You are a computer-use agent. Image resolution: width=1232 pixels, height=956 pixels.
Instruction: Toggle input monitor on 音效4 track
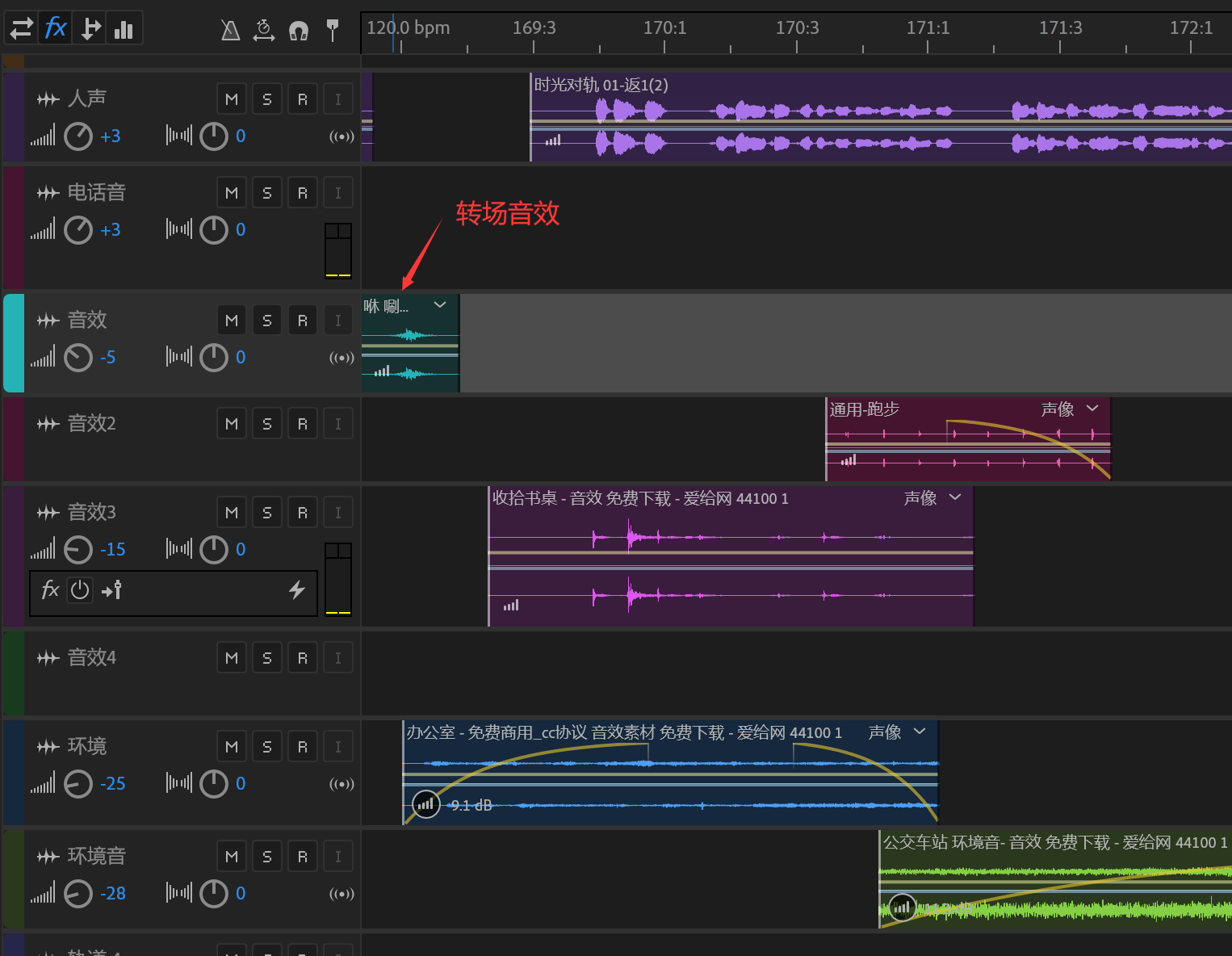click(338, 658)
